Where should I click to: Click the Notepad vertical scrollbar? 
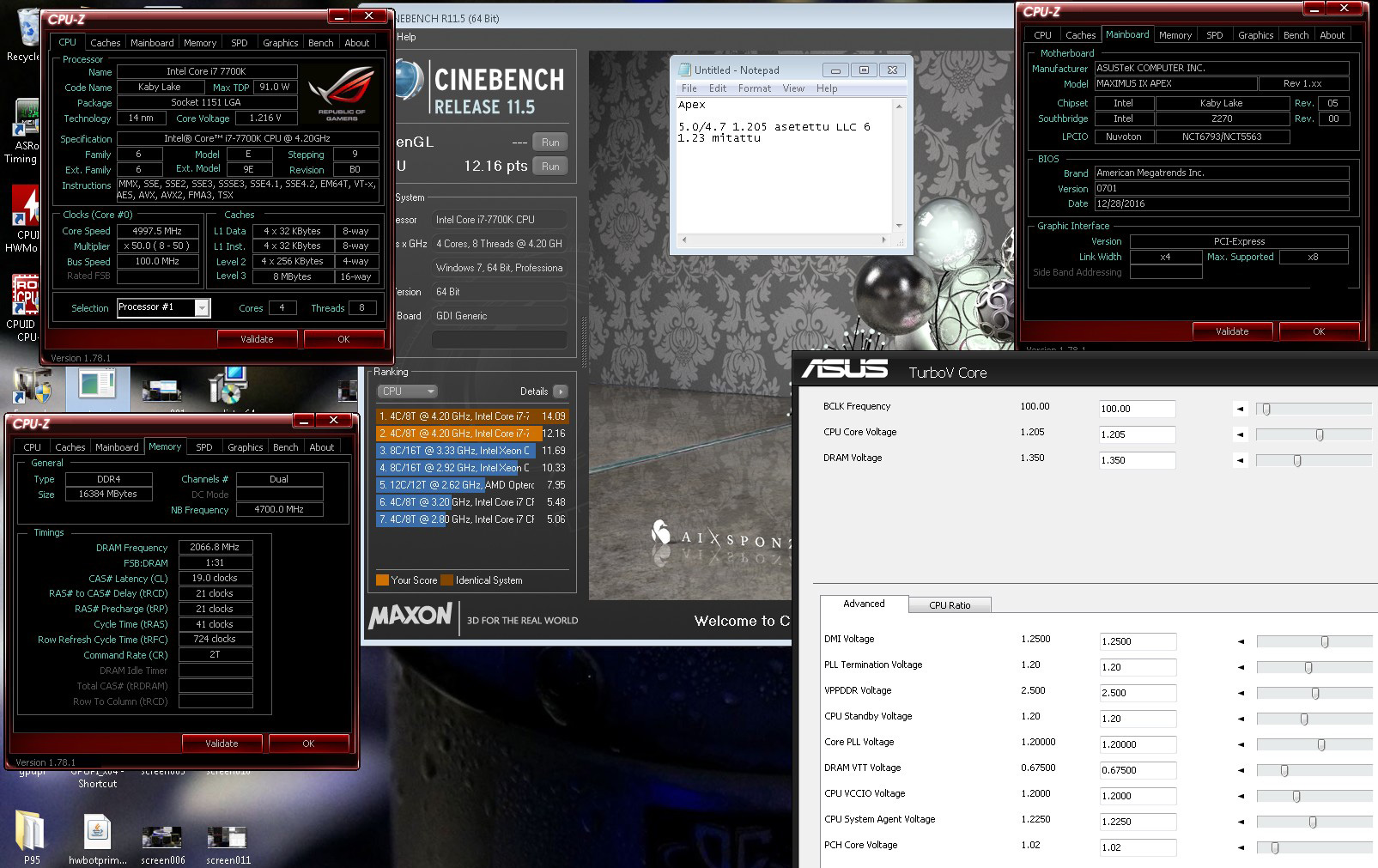point(899,166)
